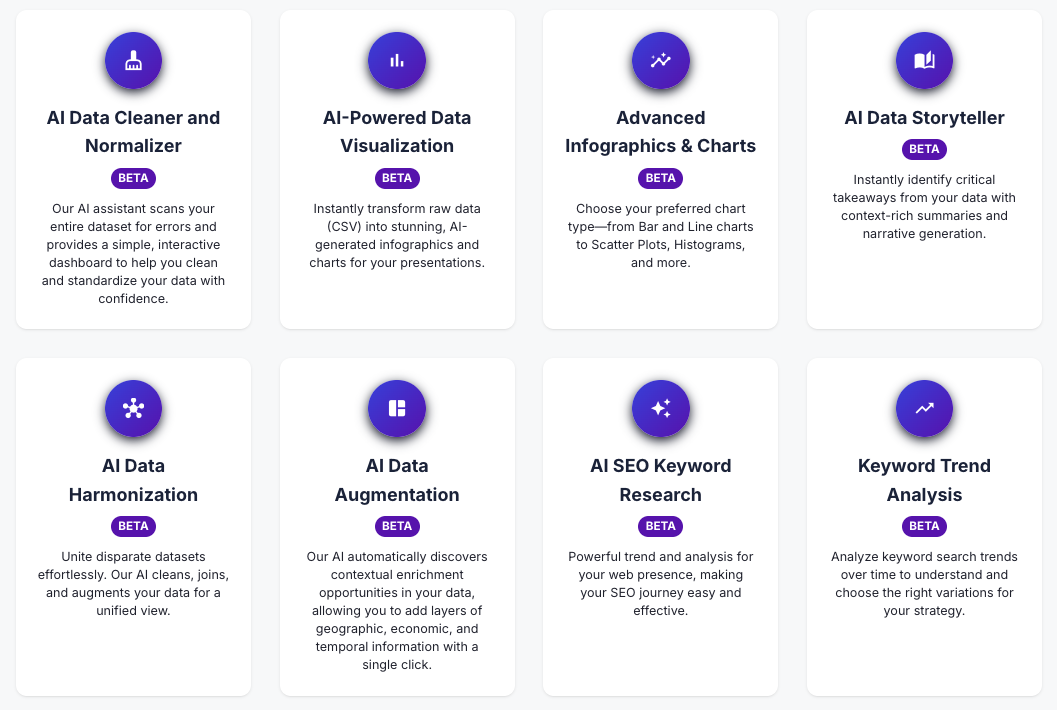Click the BETA badge under Keyword Trend Analysis
This screenshot has height=710, width=1057.
pyautogui.click(x=924, y=526)
